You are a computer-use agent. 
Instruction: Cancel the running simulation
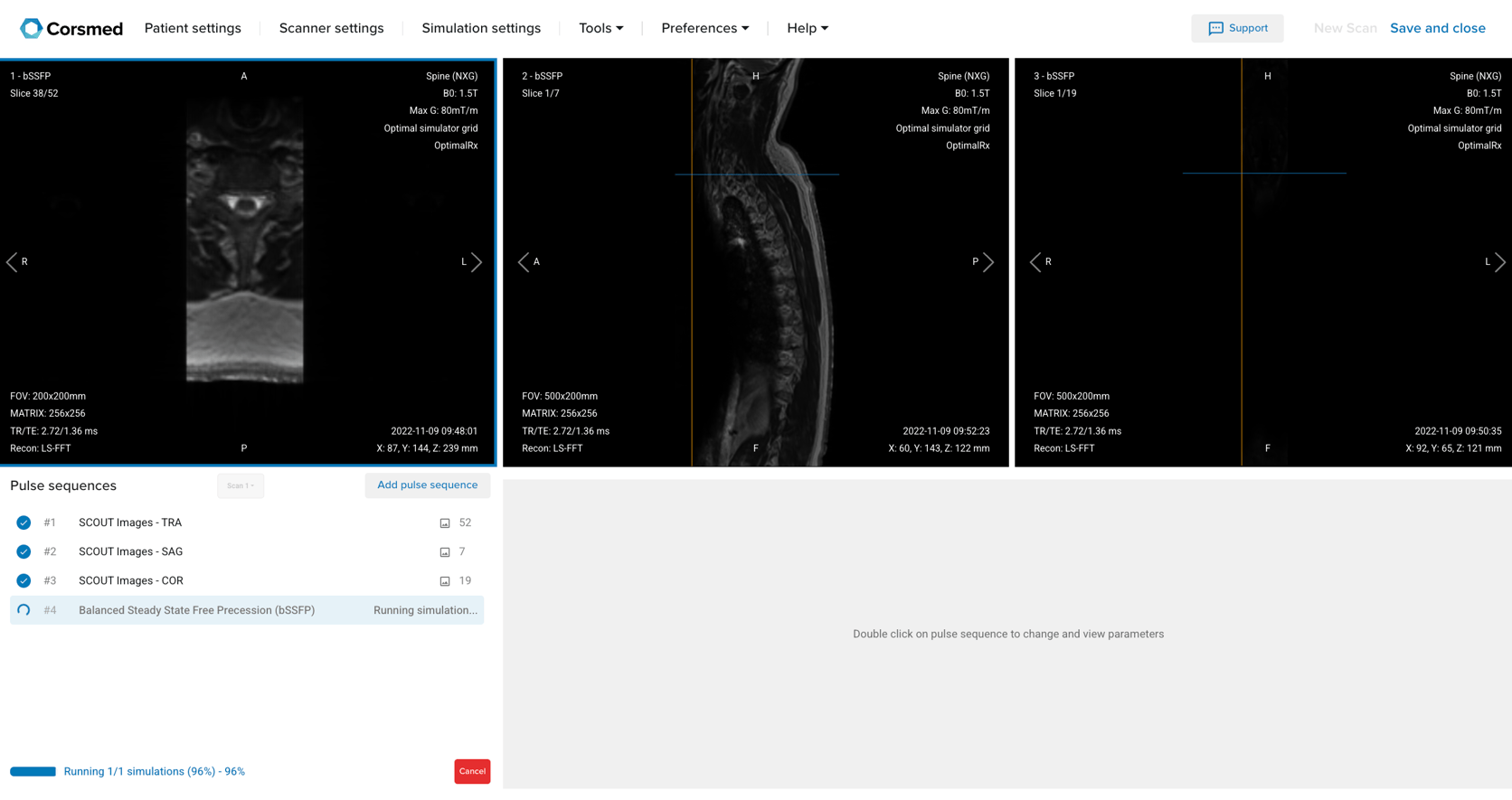472,771
